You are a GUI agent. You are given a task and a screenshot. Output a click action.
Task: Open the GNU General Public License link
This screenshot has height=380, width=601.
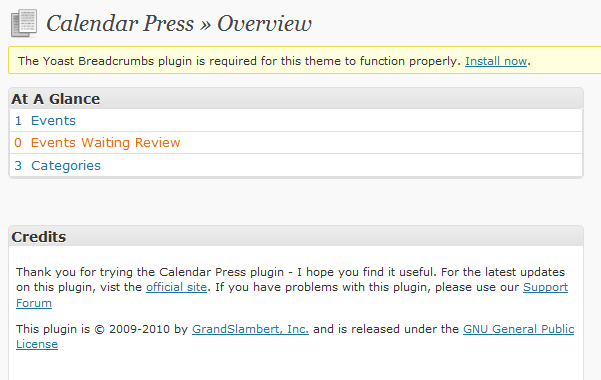click(519, 329)
